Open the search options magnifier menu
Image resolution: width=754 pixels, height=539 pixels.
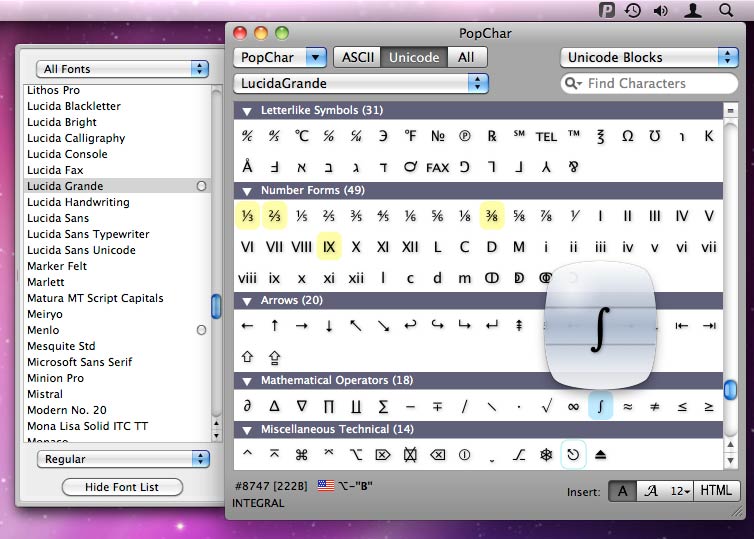[573, 83]
